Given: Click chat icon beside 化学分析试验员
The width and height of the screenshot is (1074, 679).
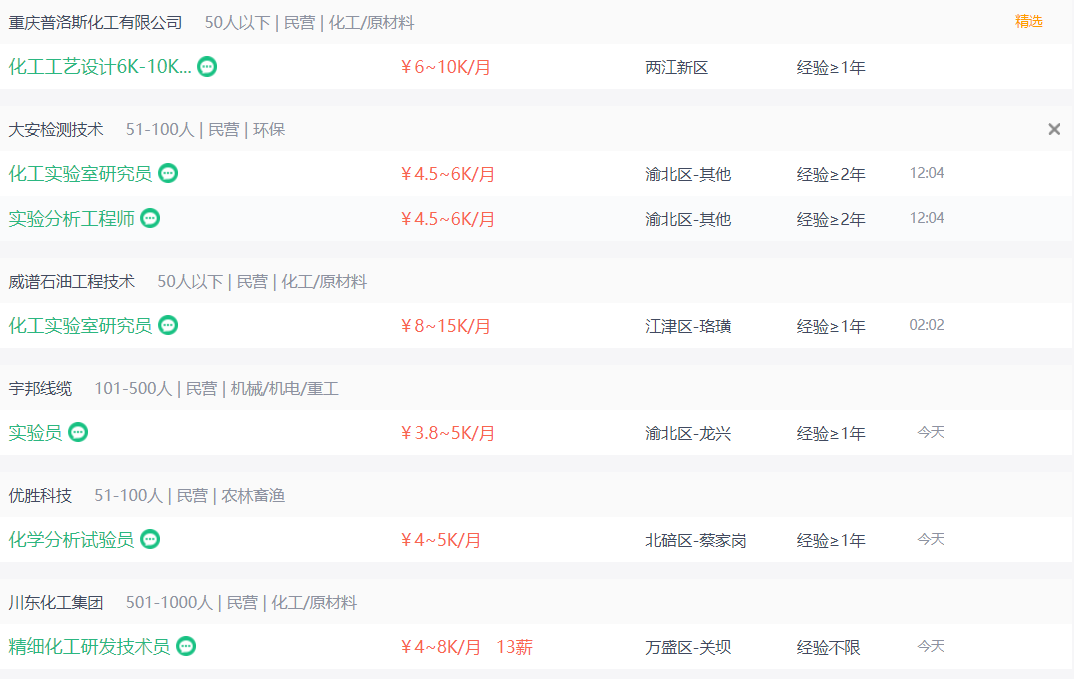Looking at the screenshot, I should coord(150,539).
